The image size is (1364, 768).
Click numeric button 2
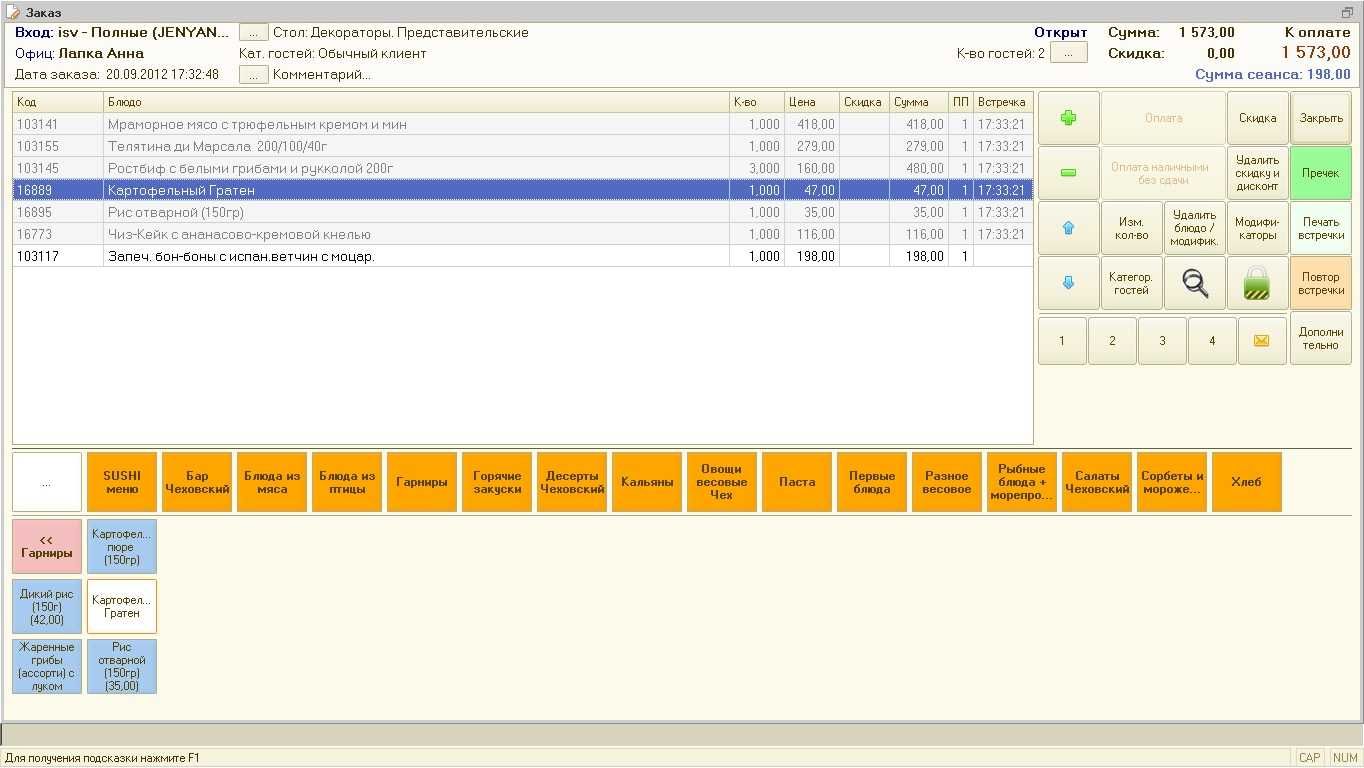click(x=1112, y=341)
